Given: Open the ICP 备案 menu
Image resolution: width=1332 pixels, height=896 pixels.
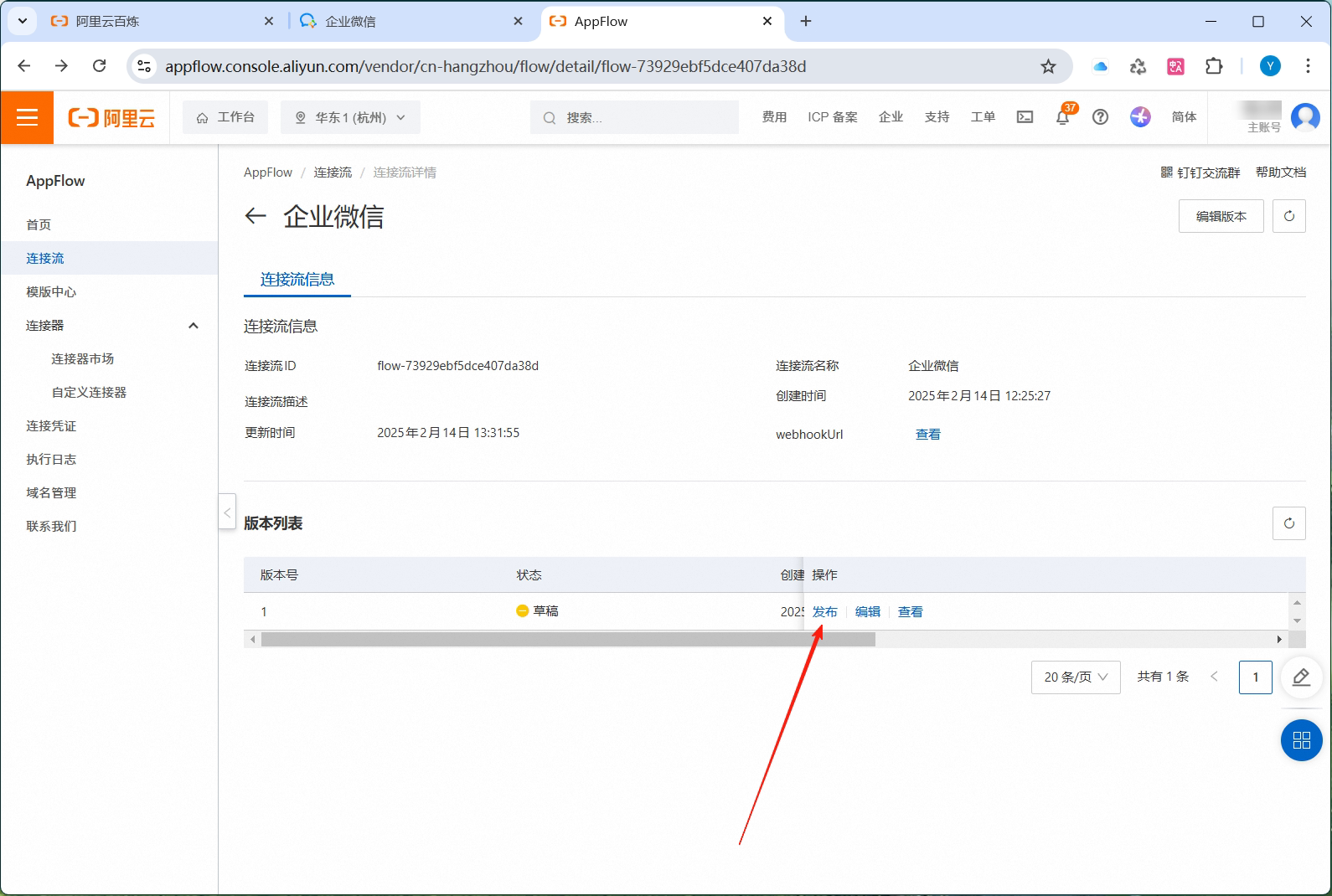Looking at the screenshot, I should [x=833, y=117].
